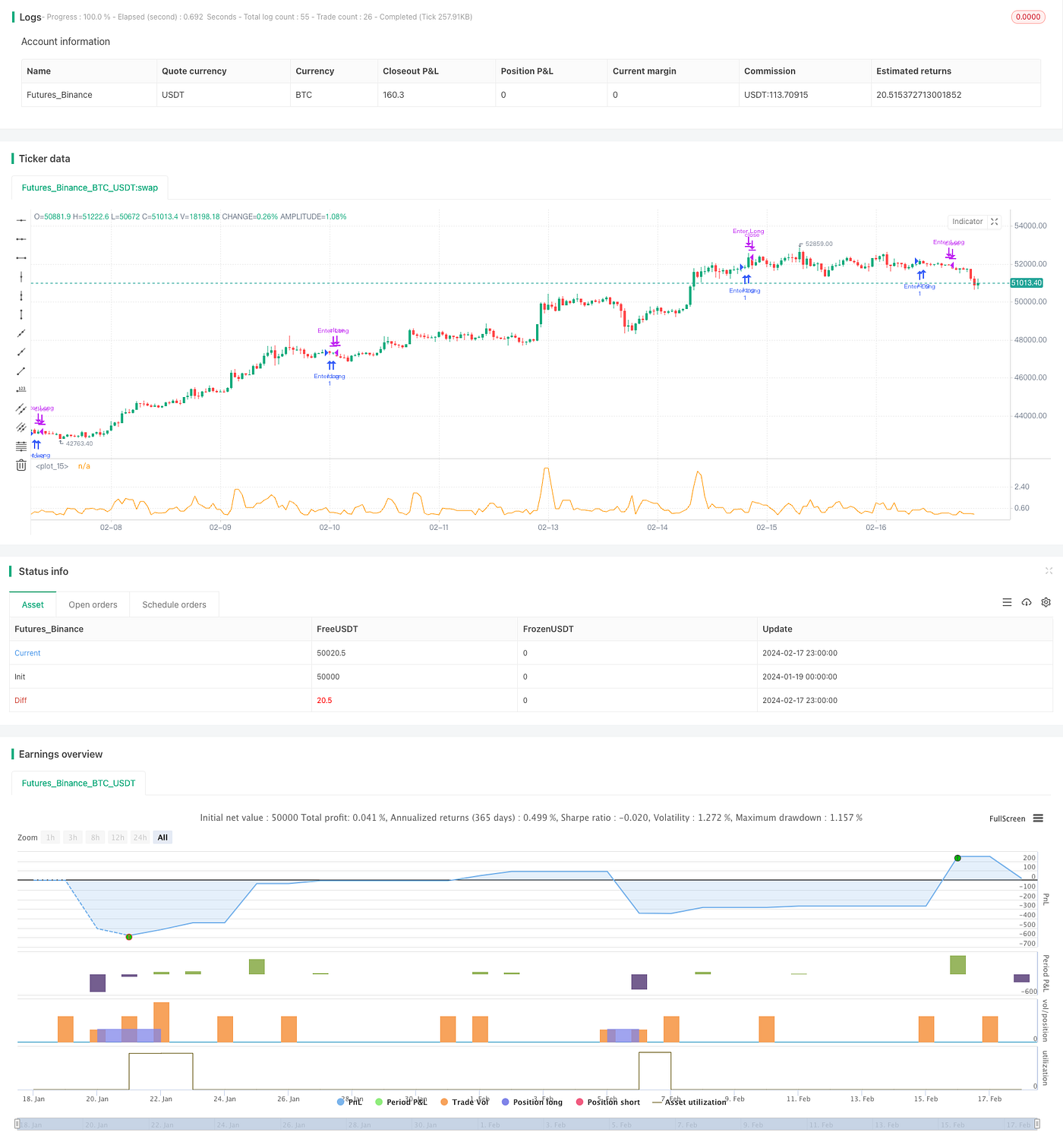Image resolution: width=1063 pixels, height=1148 pixels.
Task: Select the diagonal straight line tool
Action: [x=21, y=333]
